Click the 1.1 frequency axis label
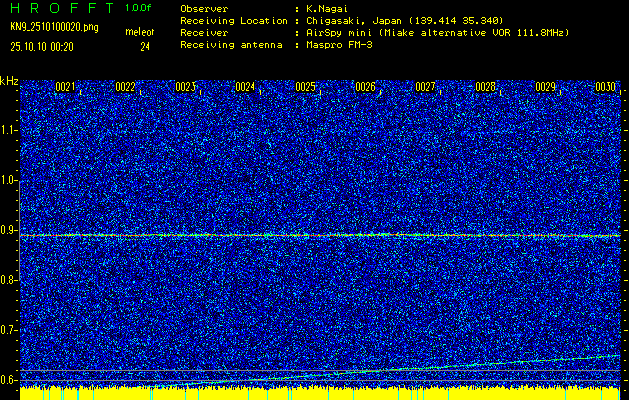The width and height of the screenshot is (629, 400). [x=9, y=130]
